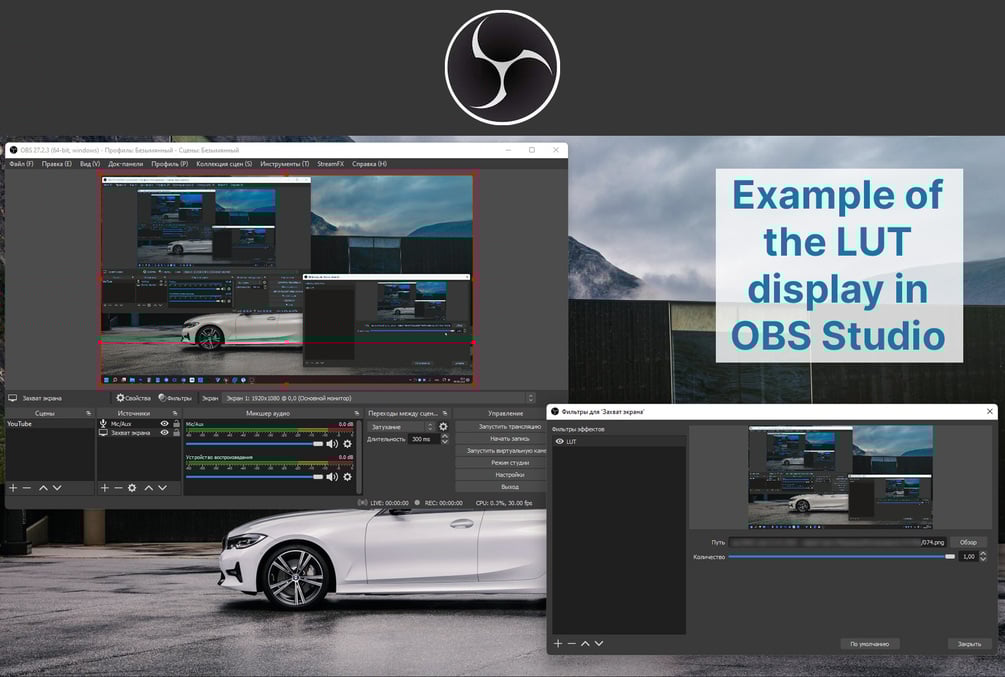Lock the Захват экрана source
Image resolution: width=1005 pixels, height=677 pixels.
(x=176, y=433)
